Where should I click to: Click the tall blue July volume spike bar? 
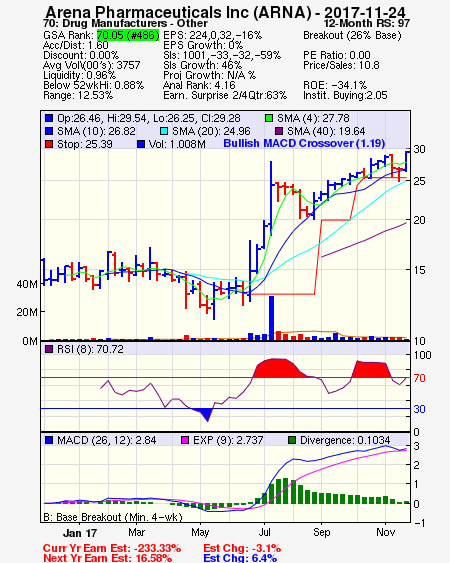click(x=272, y=318)
